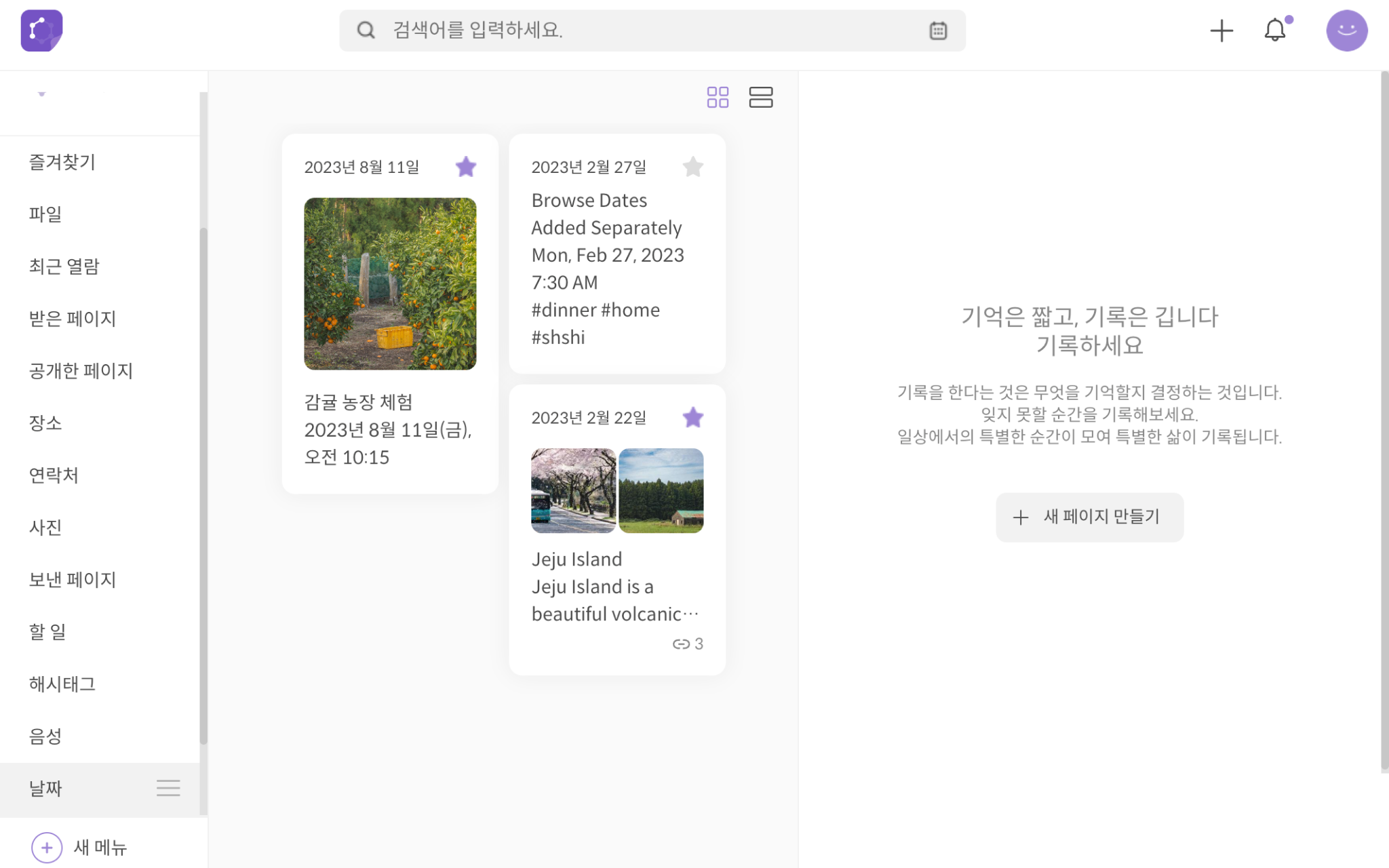Open the tangerine farm photo thumbnail
The height and width of the screenshot is (868, 1389).
(390, 283)
